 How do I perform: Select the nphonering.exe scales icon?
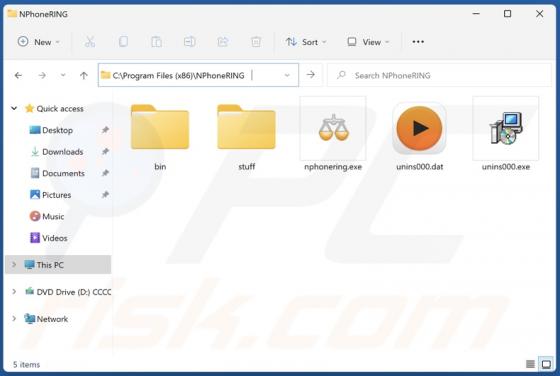click(x=333, y=128)
